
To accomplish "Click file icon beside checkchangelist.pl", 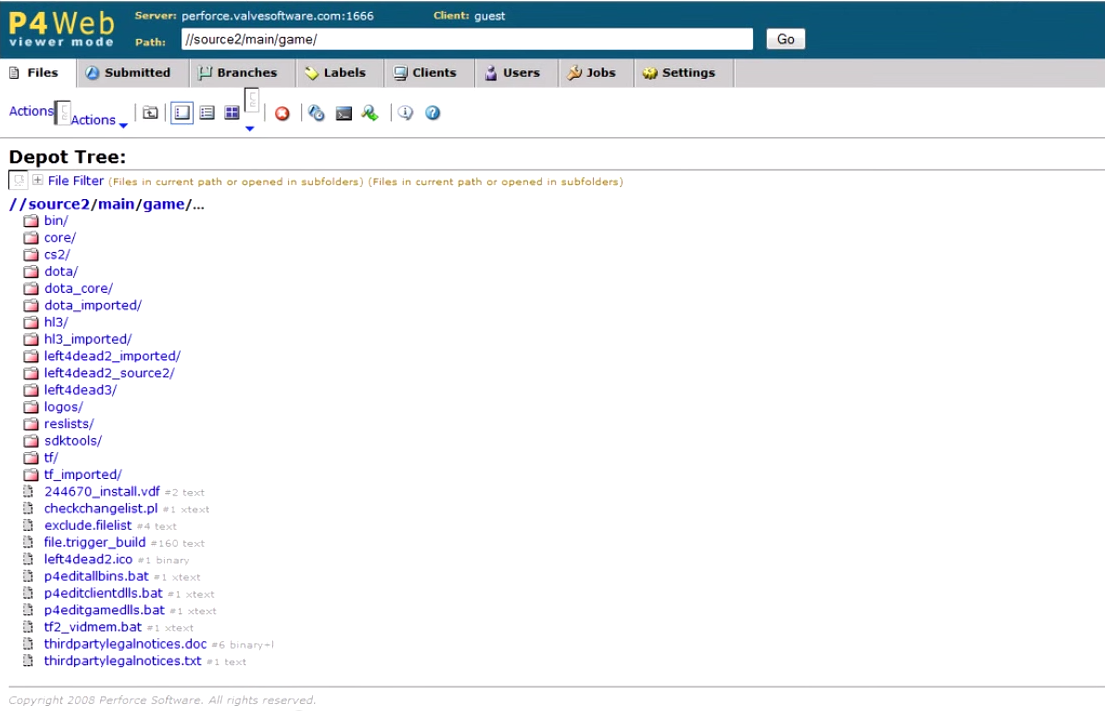I will pyautogui.click(x=28, y=508).
